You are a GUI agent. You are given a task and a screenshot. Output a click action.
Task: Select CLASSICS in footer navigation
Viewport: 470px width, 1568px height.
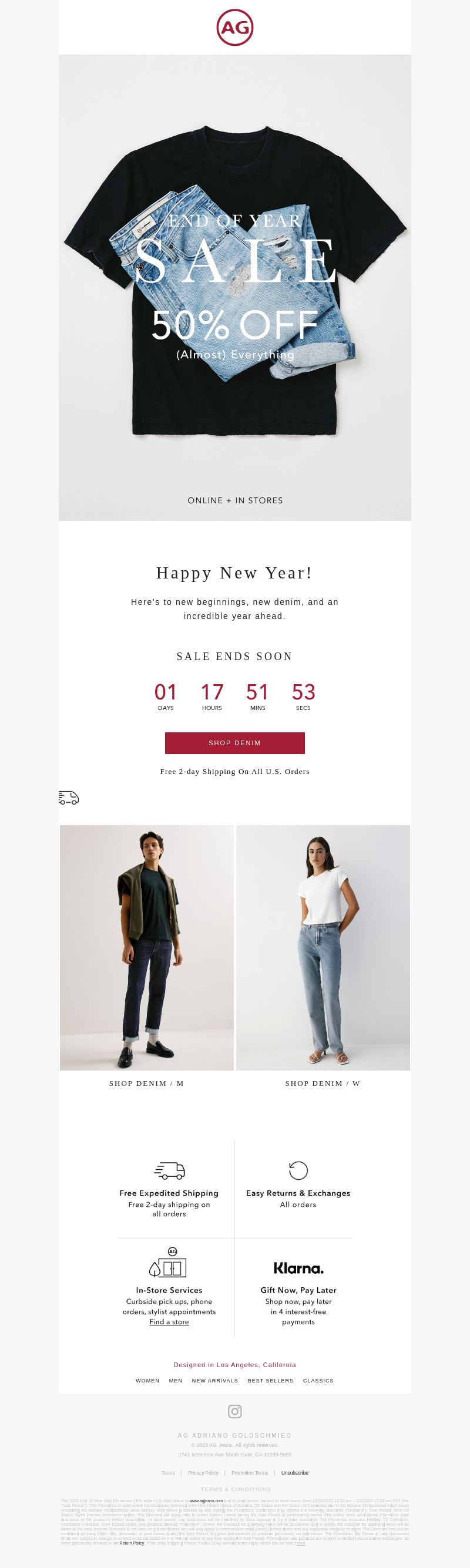[x=318, y=1381]
